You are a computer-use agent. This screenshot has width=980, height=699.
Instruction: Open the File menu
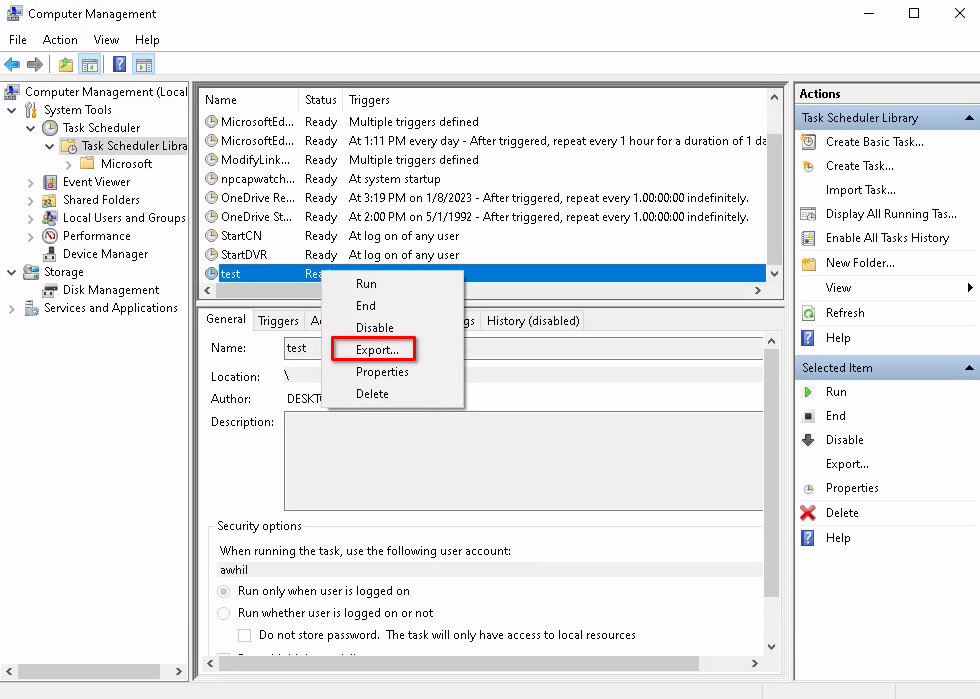click(x=18, y=40)
